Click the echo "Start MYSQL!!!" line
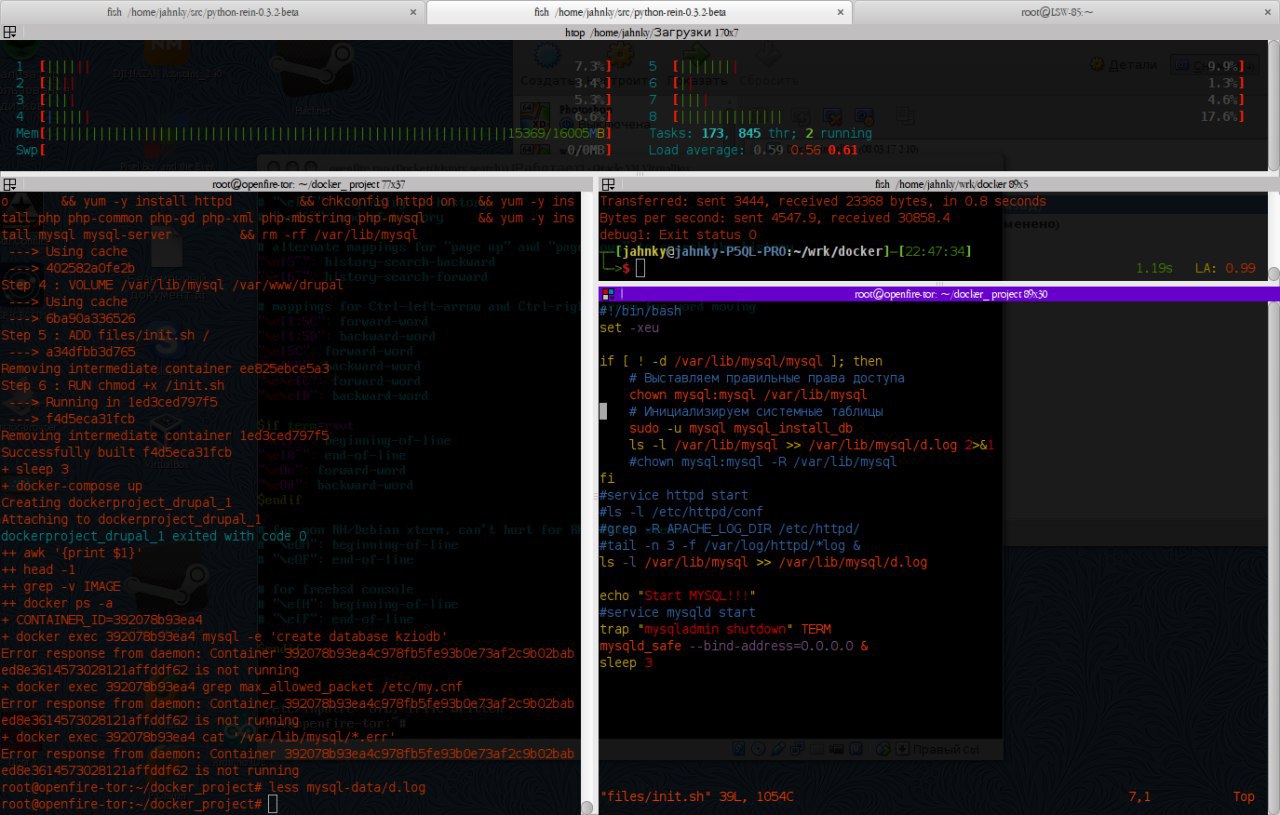Image resolution: width=1280 pixels, height=815 pixels. (677, 596)
